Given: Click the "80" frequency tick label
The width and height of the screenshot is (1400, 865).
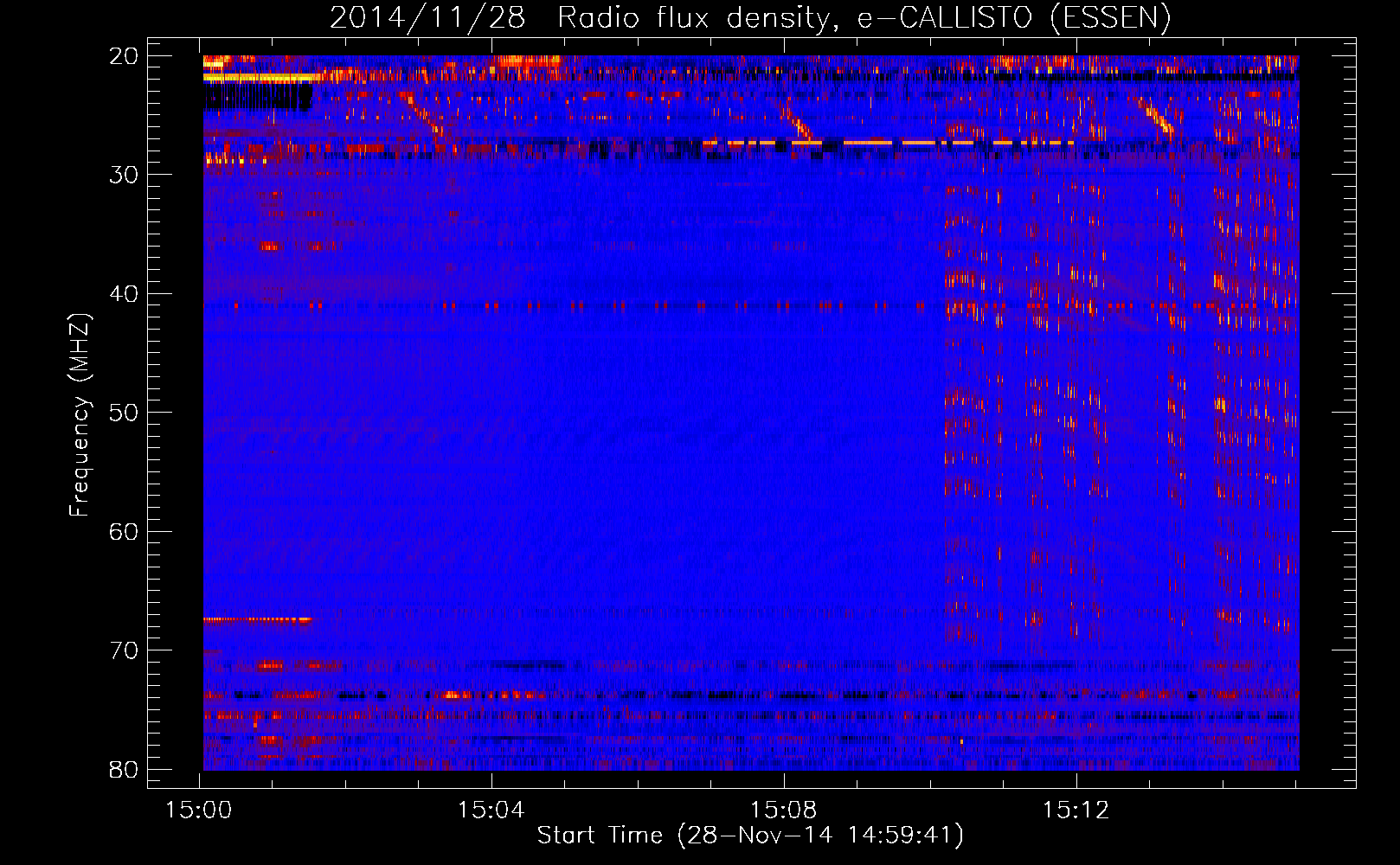Looking at the screenshot, I should pos(125,769).
